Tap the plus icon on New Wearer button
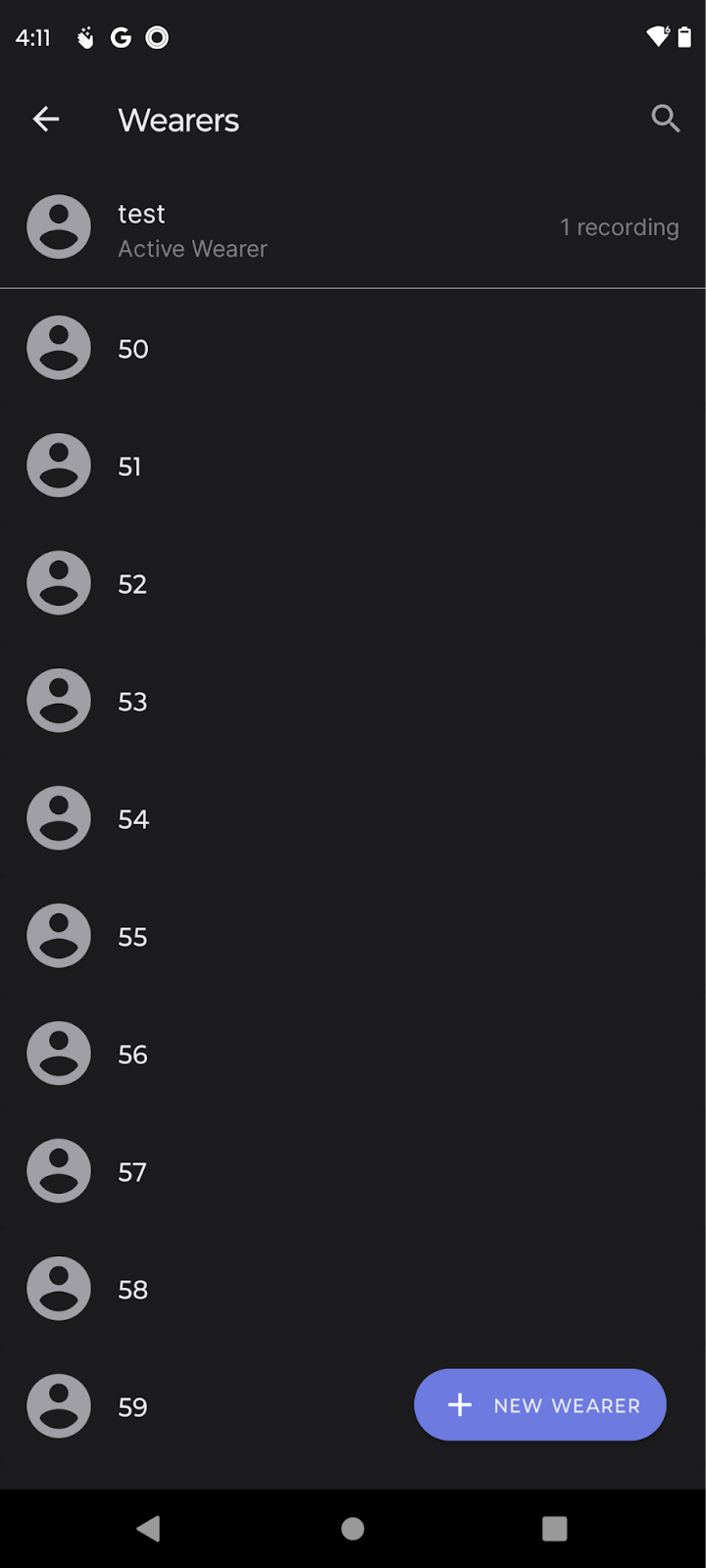The height and width of the screenshot is (1568, 706). point(460,1405)
